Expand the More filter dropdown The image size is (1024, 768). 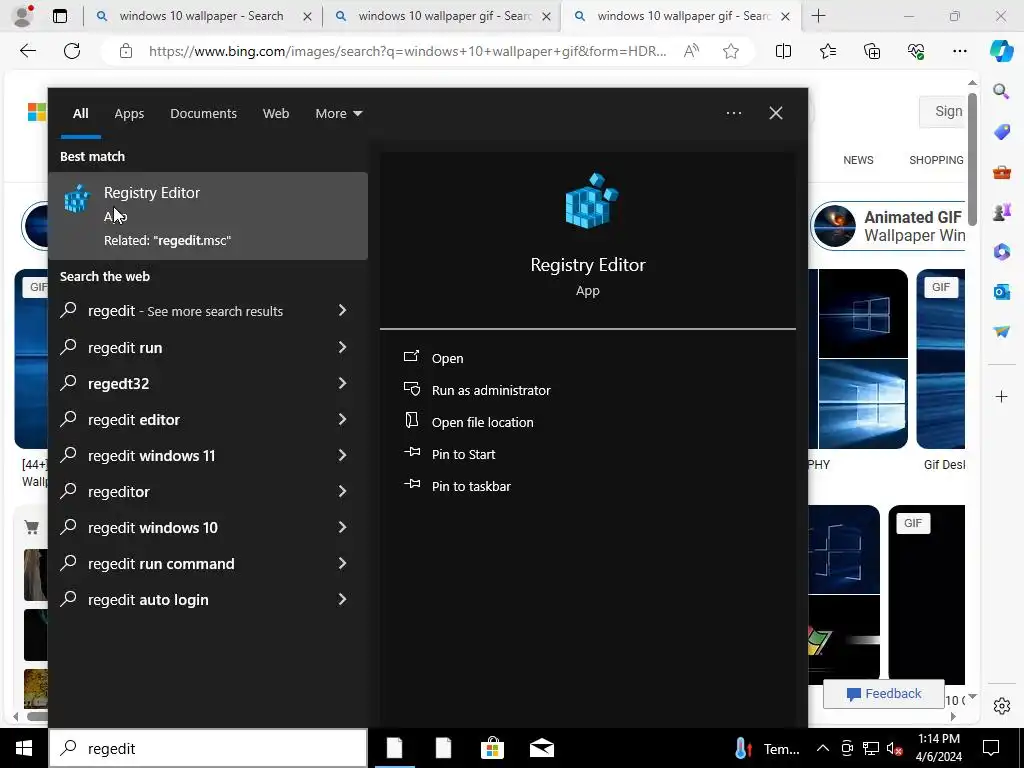338,113
